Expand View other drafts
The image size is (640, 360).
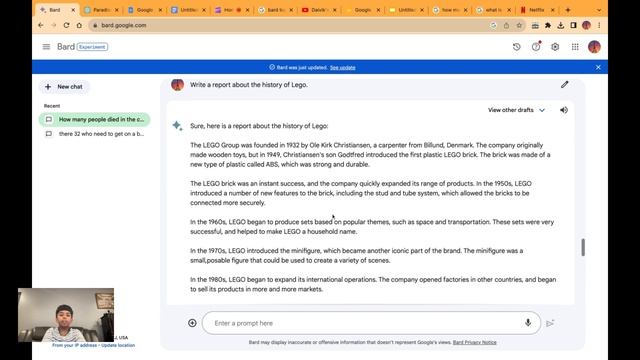(x=516, y=110)
